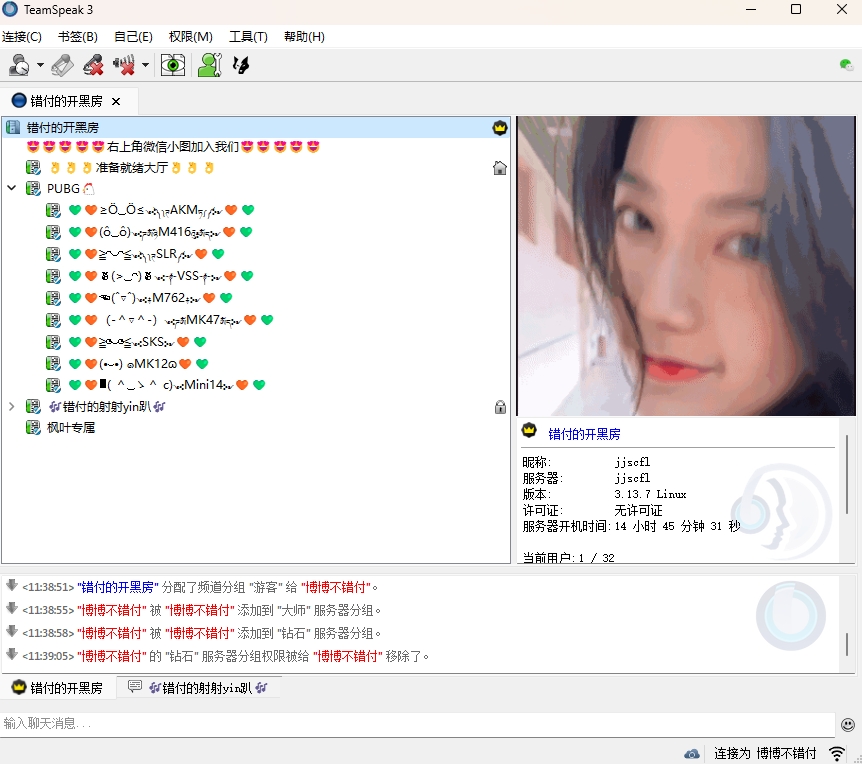This screenshot has height=764, width=862.
Task: Select the 枫叶专属 channel
Action: (x=70, y=428)
